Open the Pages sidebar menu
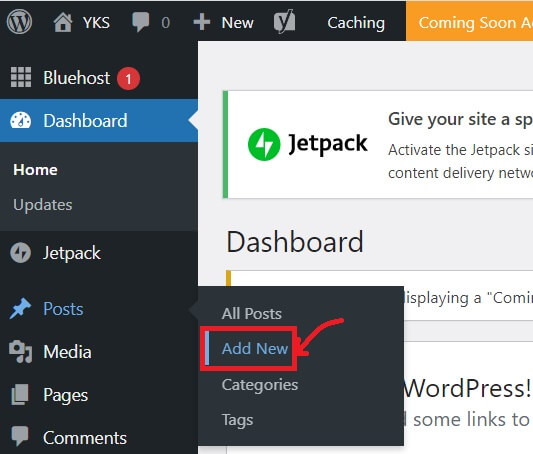 (x=66, y=395)
